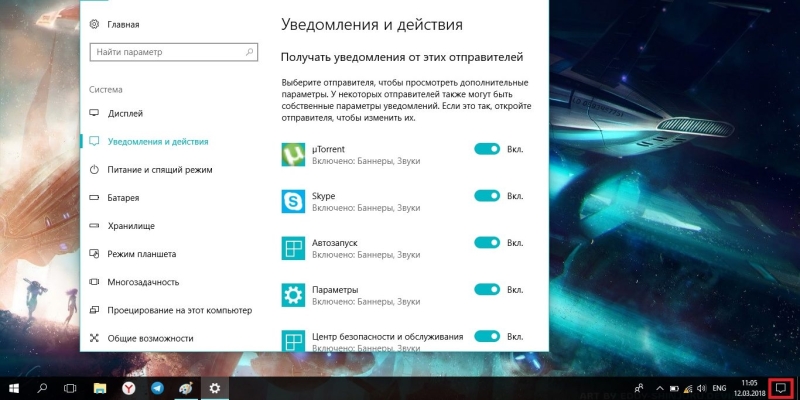
Task: Click the Параметры gear tile icon
Action: pos(293,295)
